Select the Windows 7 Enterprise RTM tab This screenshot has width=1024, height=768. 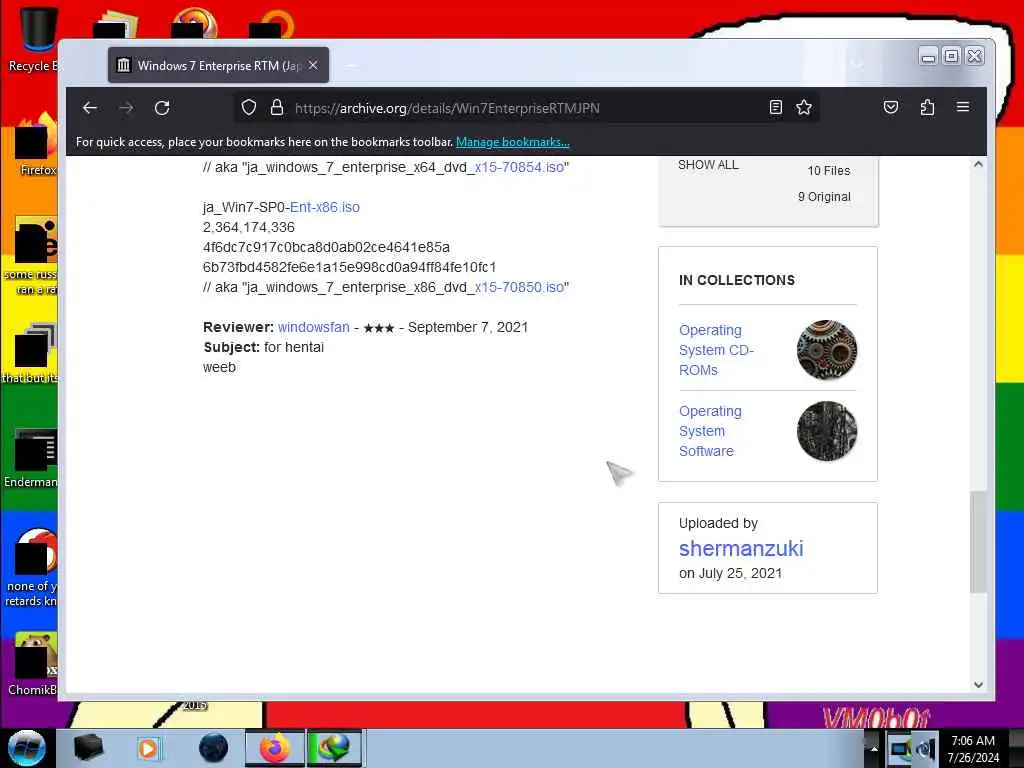coord(219,65)
